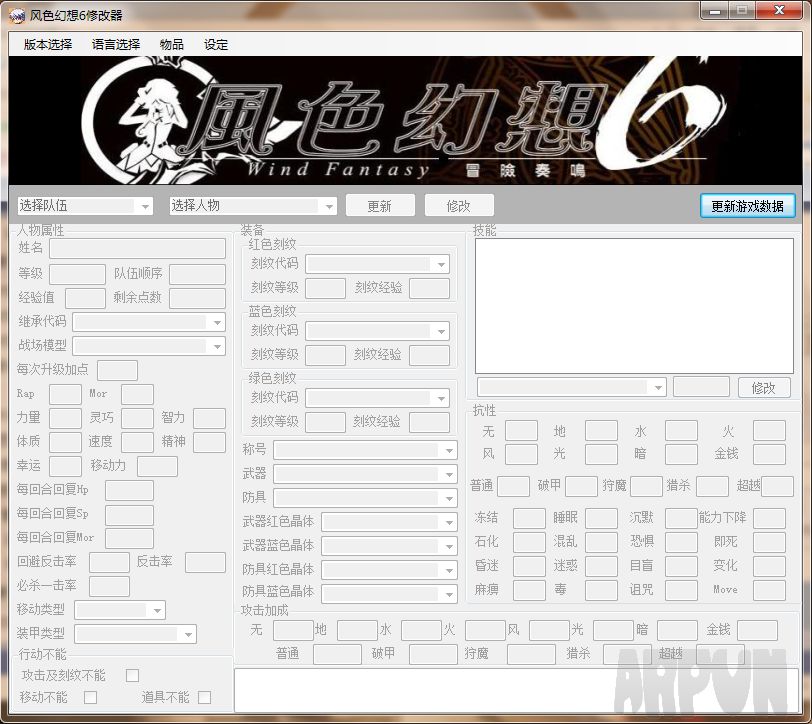Click the 更新 button
The height and width of the screenshot is (724, 812).
(x=380, y=206)
